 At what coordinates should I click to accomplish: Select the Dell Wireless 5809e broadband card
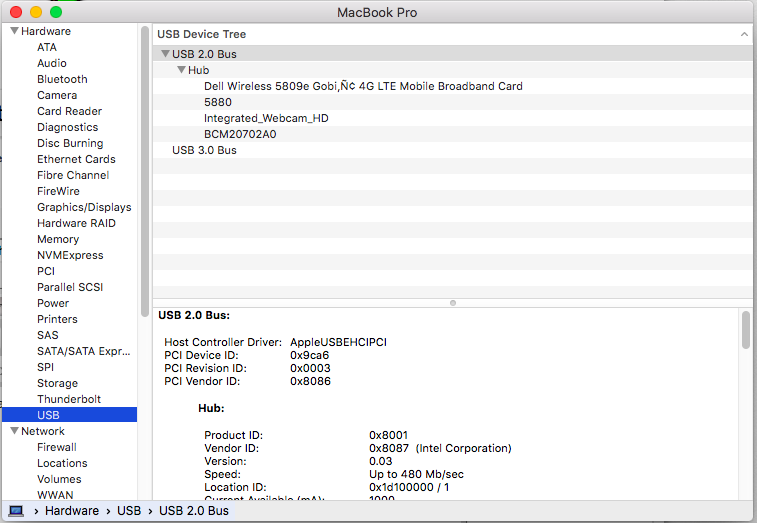pyautogui.click(x=363, y=86)
